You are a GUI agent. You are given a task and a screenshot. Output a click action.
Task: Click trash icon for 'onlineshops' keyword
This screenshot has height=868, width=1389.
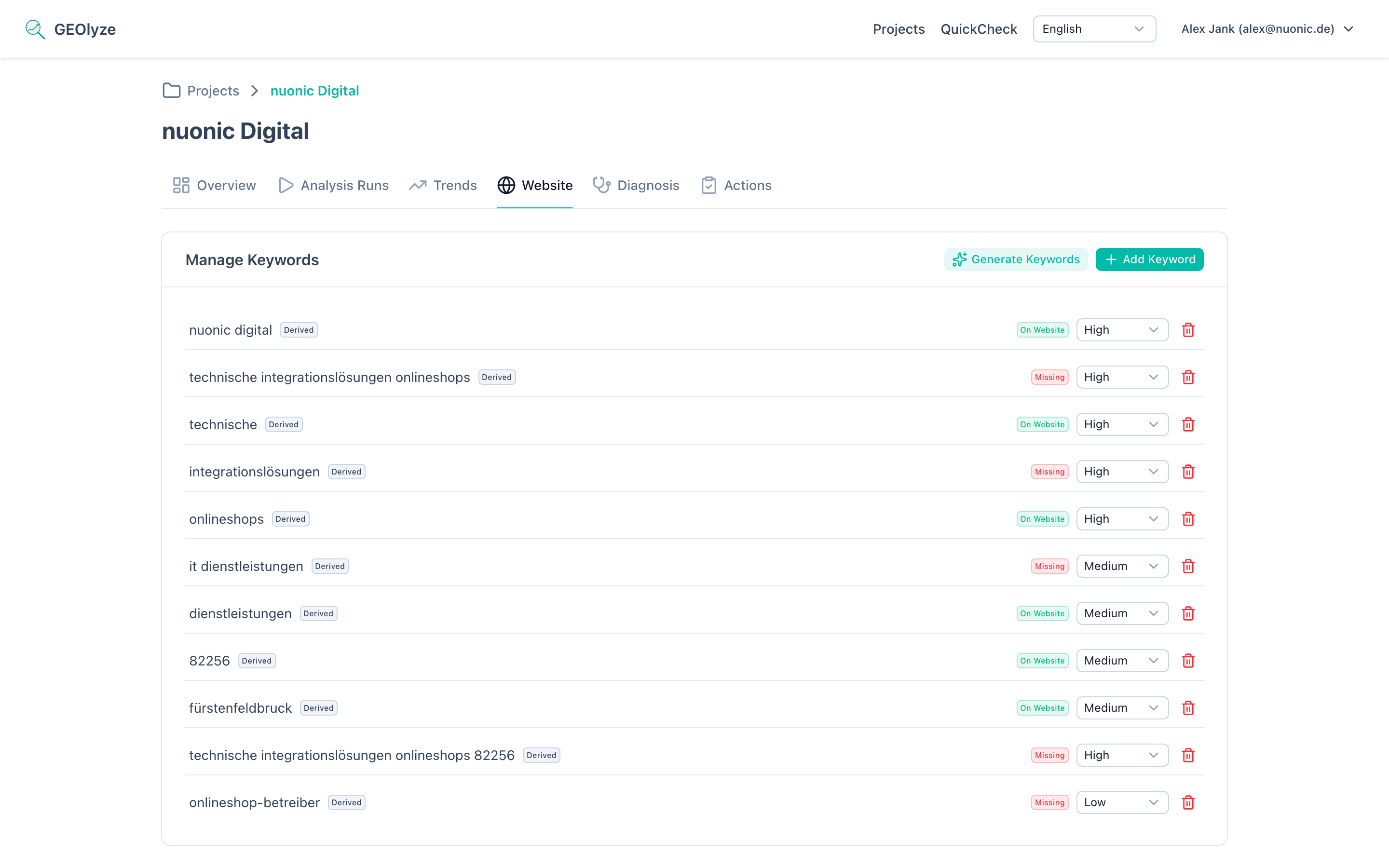pos(1188,519)
